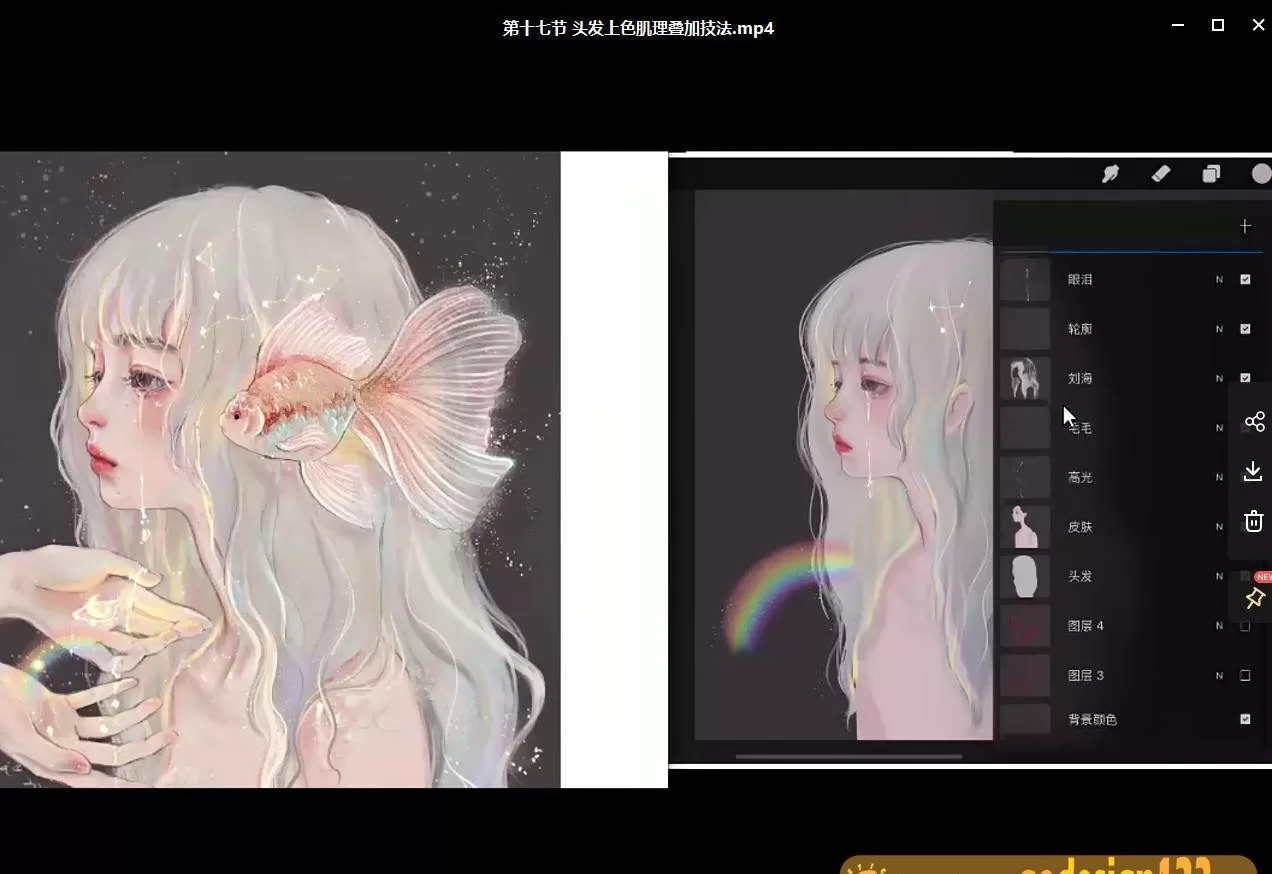1272x874 pixels.
Task: Click the pin icon below the NEW badge
Action: 1255,598
